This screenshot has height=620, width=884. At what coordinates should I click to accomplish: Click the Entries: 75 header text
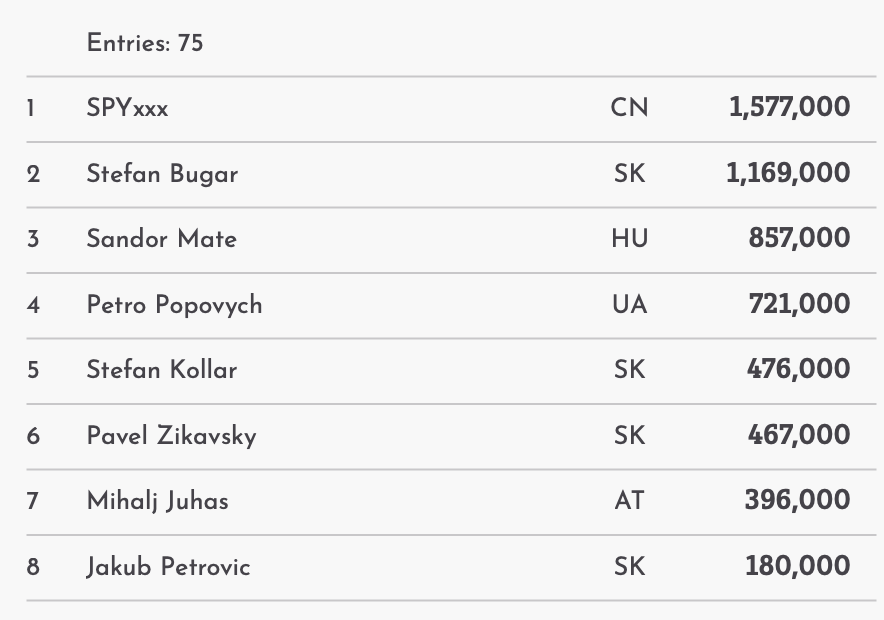click(145, 43)
